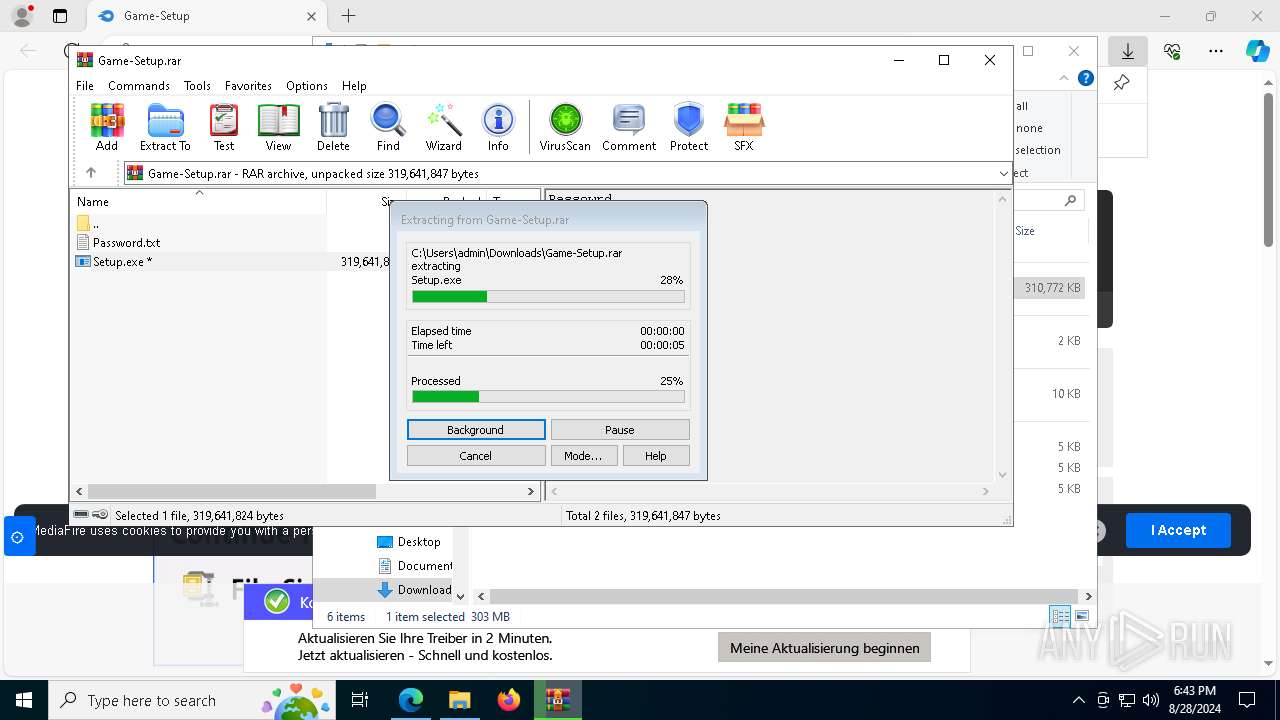Expand the archive path dropdown
1280x720 pixels.
coord(1004,174)
